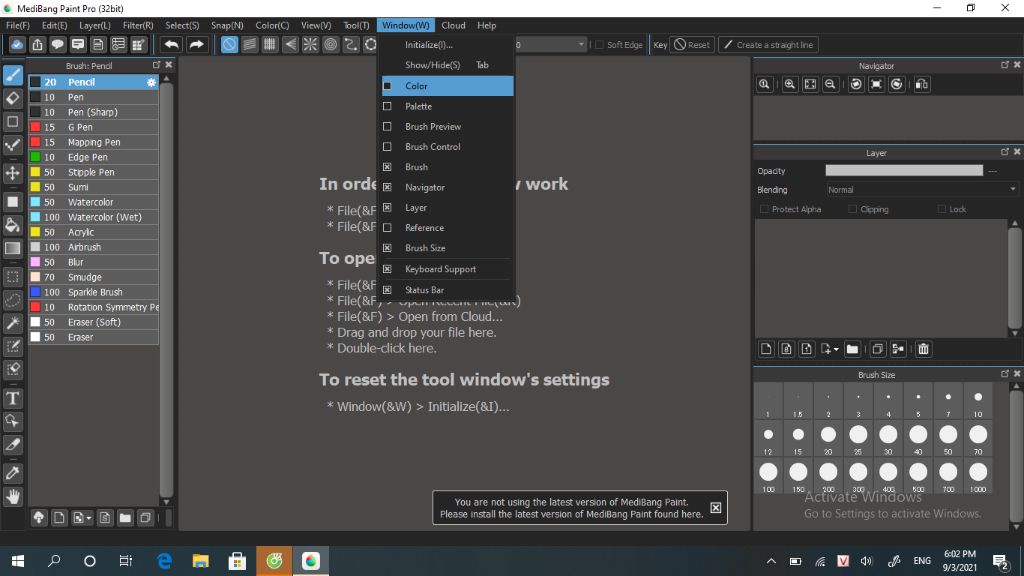Screen dimensions: 1024x576
Task: Open the Blending mode dropdown
Action: [921, 190]
